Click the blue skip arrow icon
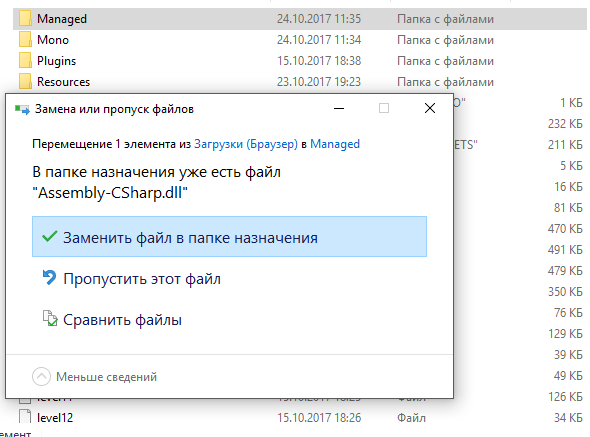 click(x=49, y=278)
